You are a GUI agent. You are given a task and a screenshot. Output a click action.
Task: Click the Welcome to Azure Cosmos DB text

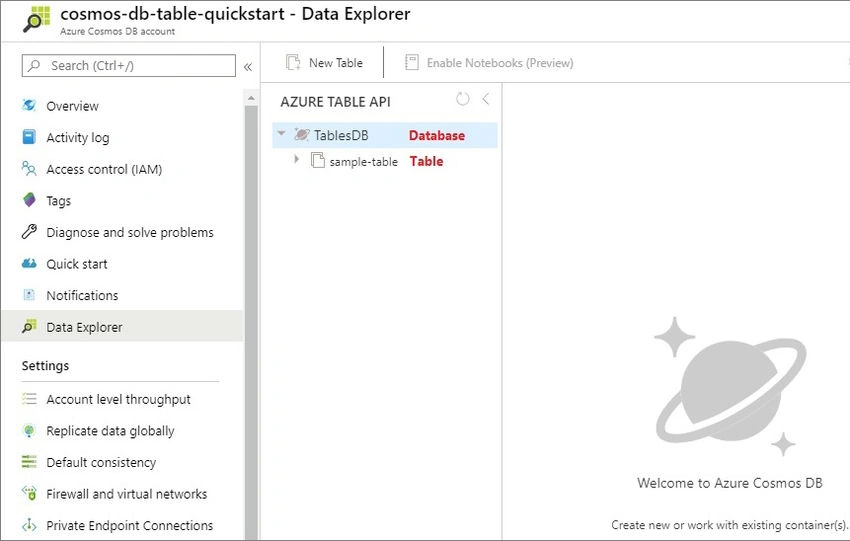tap(730, 482)
